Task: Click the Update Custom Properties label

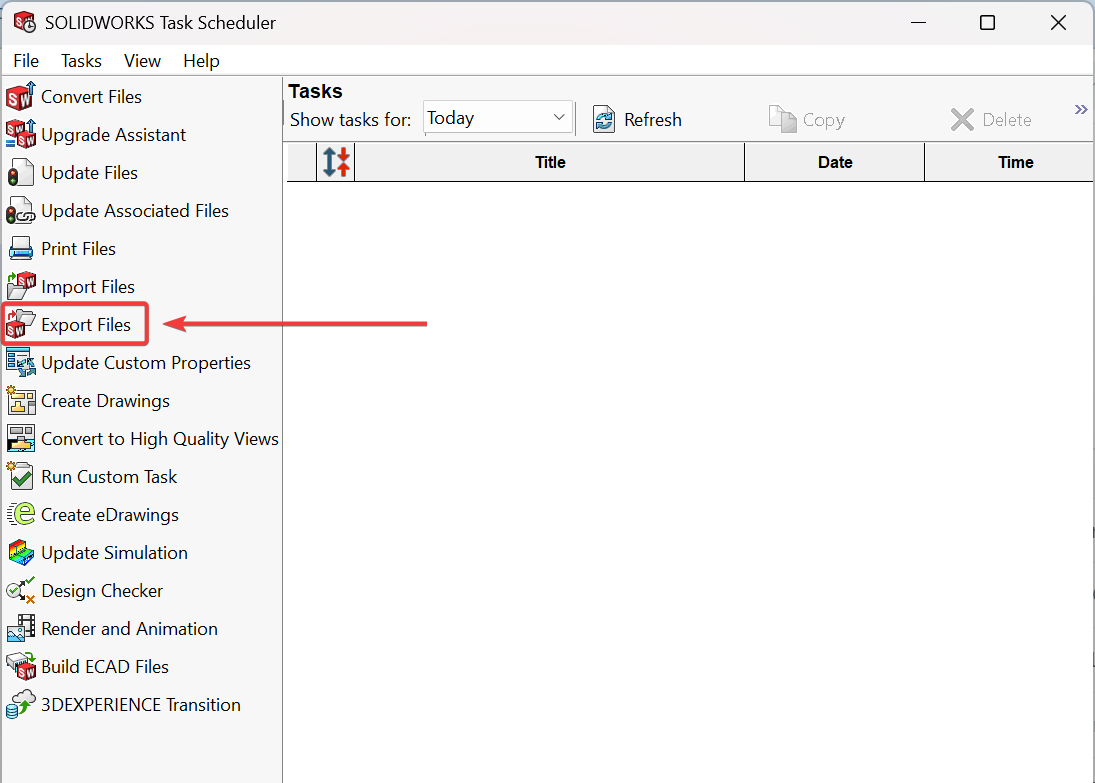Action: (x=146, y=363)
